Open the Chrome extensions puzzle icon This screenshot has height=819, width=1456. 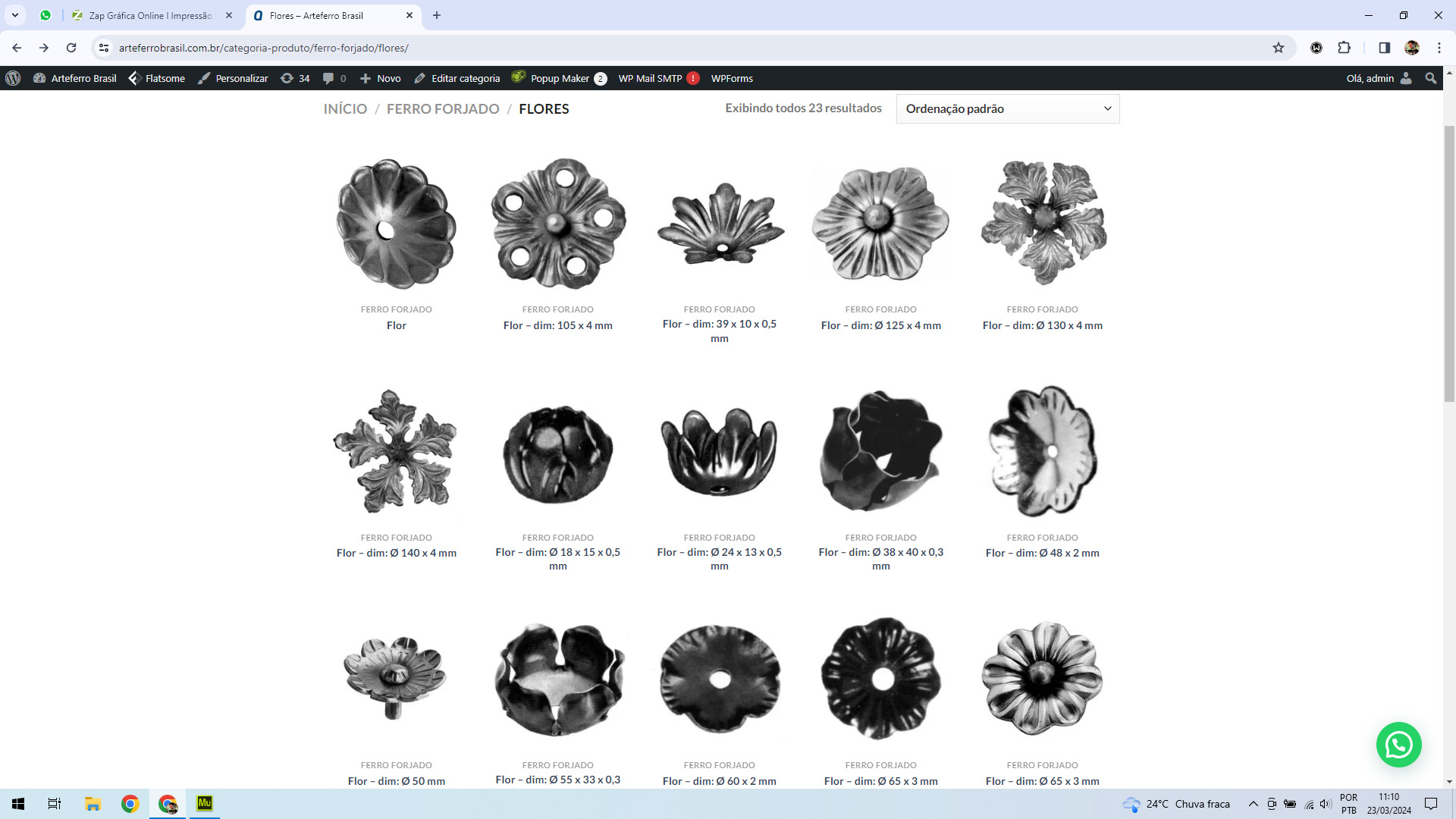point(1344,48)
